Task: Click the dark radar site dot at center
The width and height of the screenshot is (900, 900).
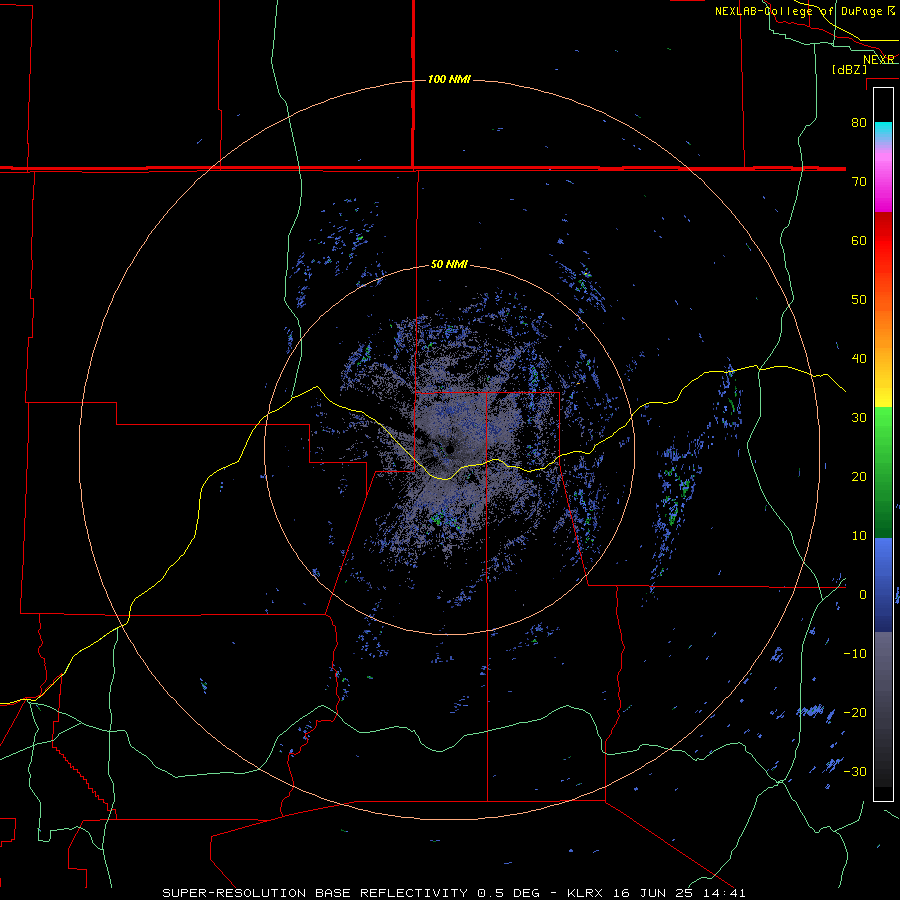Action: click(450, 448)
